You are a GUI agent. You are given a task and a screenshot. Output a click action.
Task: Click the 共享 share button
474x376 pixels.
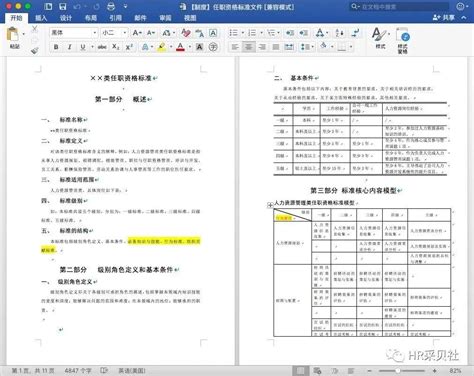(x=444, y=18)
